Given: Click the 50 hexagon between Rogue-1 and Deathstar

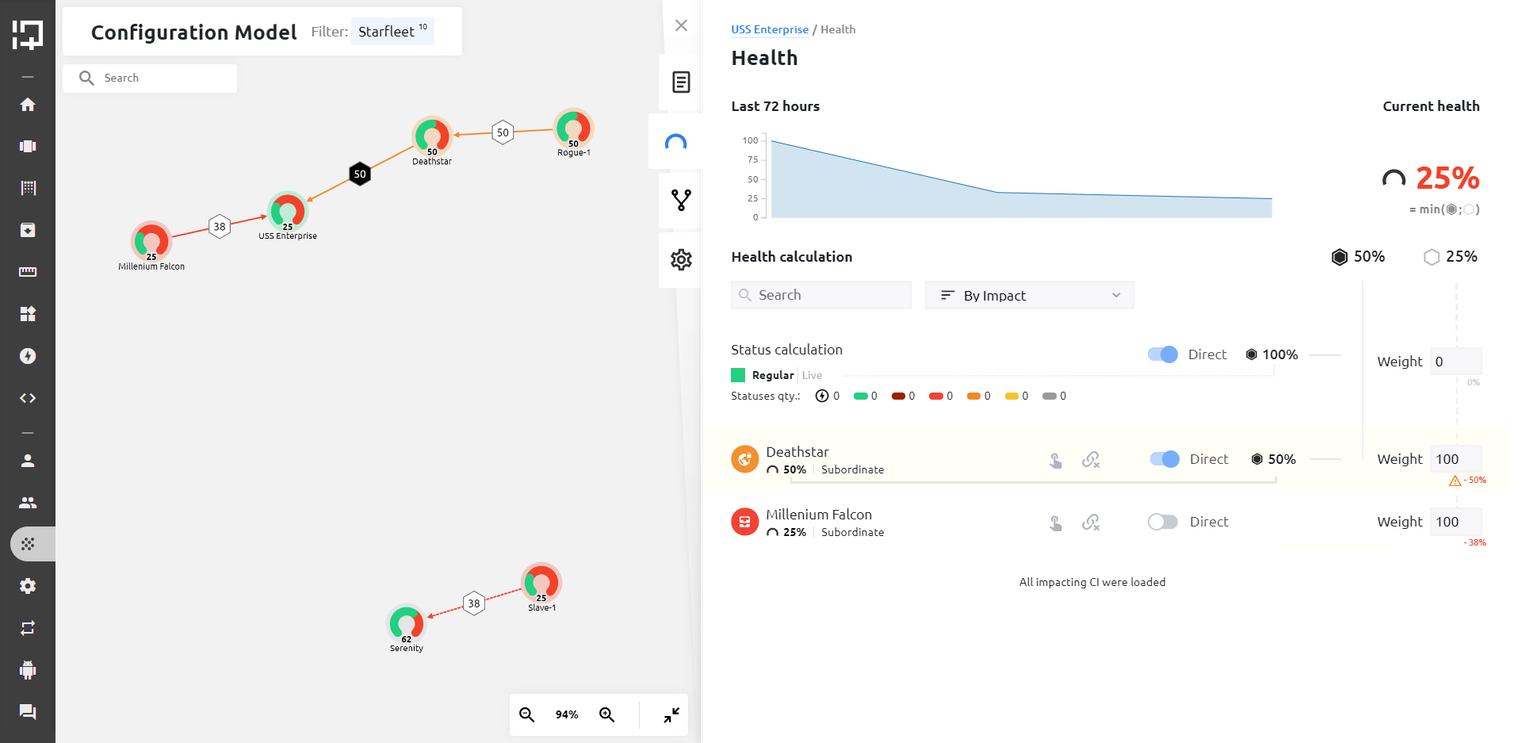Looking at the screenshot, I should click(x=503, y=132).
